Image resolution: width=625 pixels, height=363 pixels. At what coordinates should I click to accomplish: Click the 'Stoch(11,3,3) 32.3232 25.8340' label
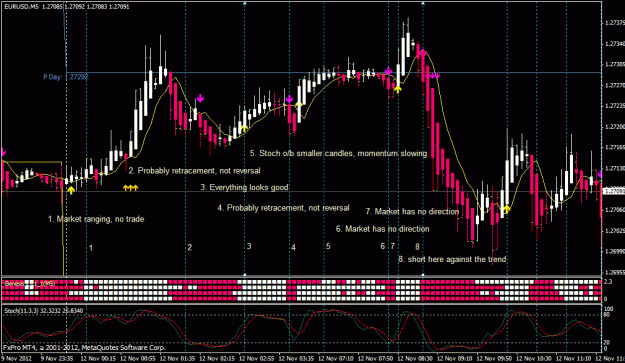coord(43,310)
